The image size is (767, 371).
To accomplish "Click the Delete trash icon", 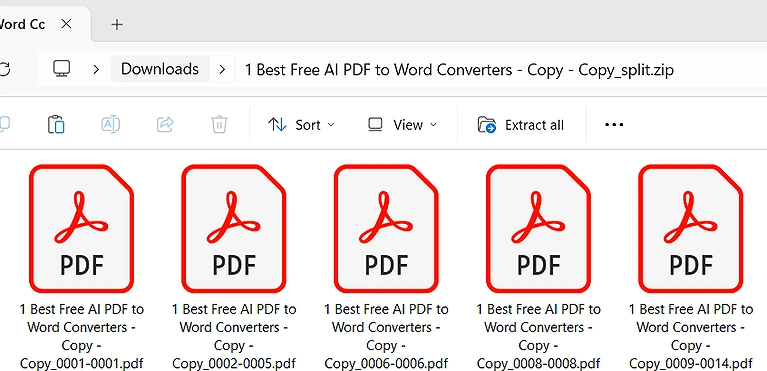I will (219, 124).
